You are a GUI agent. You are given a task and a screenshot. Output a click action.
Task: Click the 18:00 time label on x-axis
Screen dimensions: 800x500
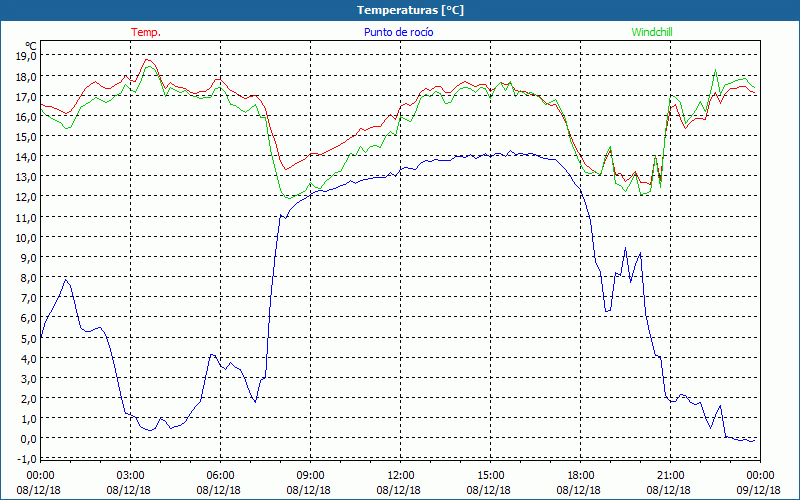581,475
